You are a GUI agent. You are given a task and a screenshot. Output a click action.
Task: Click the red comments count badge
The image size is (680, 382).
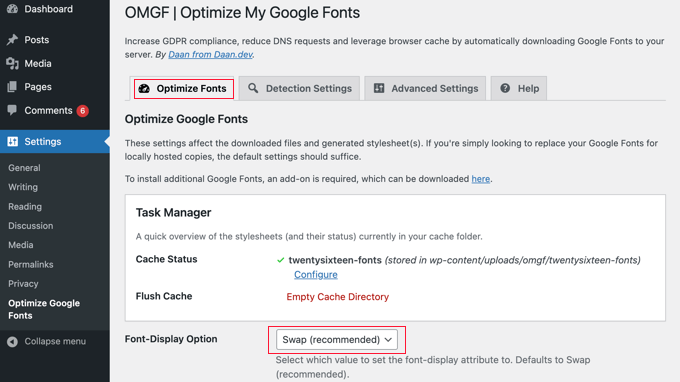(82, 111)
